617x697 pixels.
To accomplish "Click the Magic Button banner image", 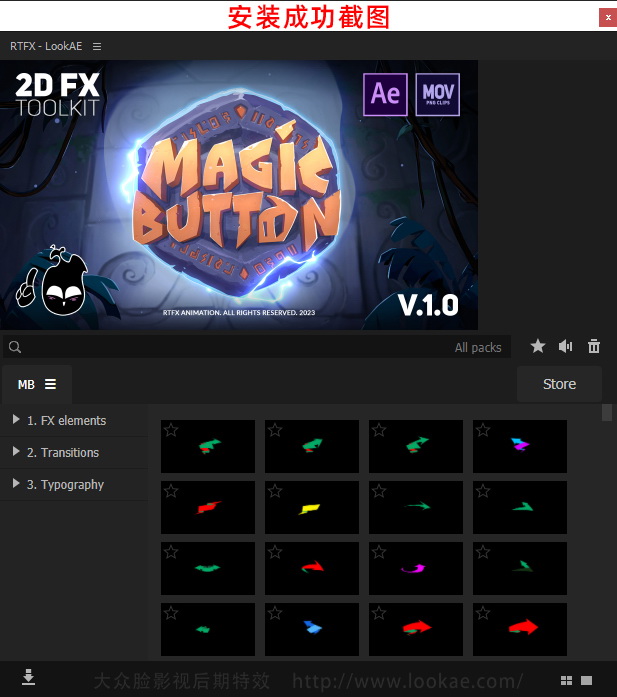I will pos(239,195).
